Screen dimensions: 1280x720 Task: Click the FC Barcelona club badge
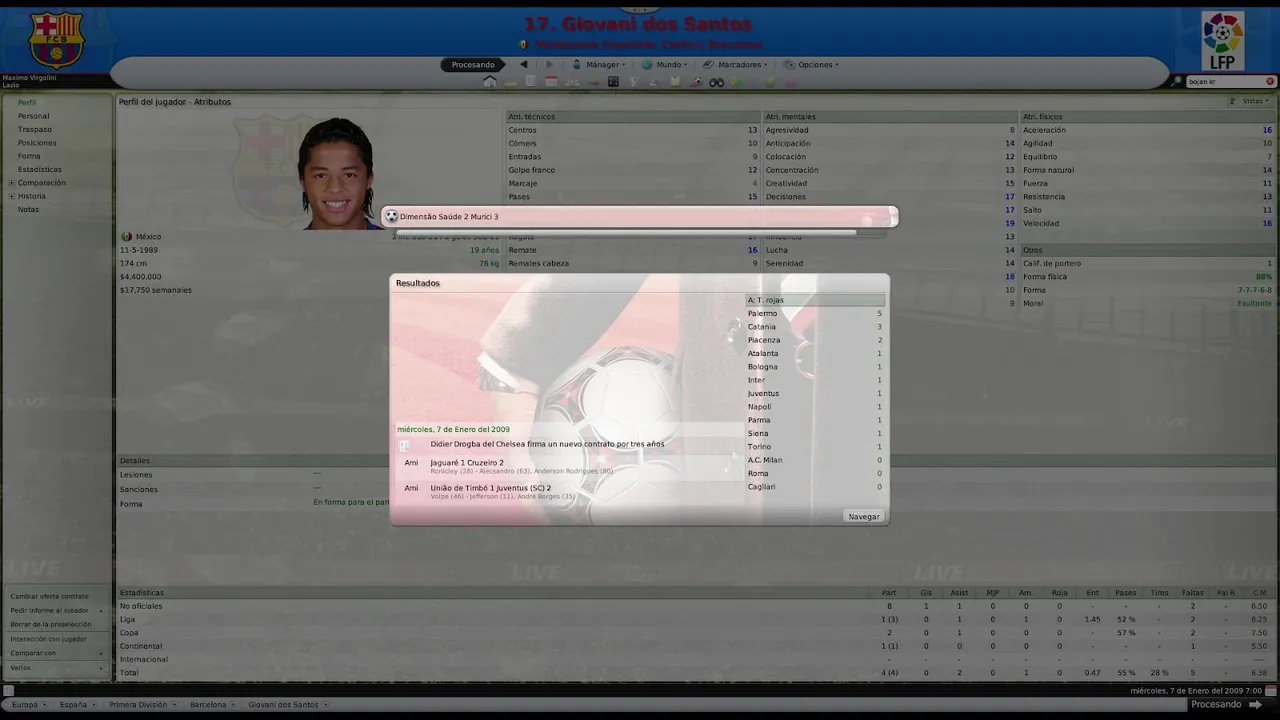pyautogui.click(x=56, y=38)
